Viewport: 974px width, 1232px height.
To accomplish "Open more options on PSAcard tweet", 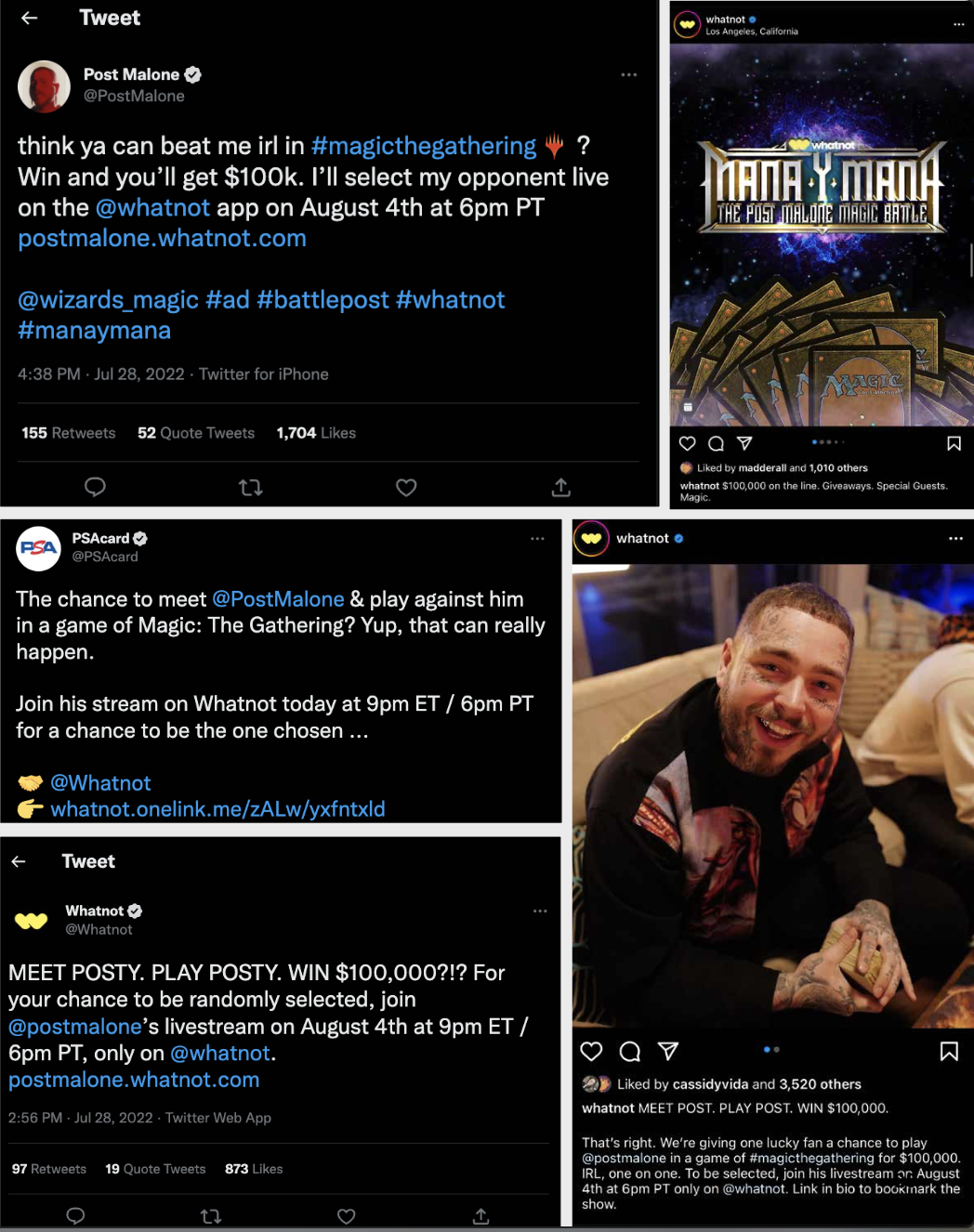I will click(537, 538).
